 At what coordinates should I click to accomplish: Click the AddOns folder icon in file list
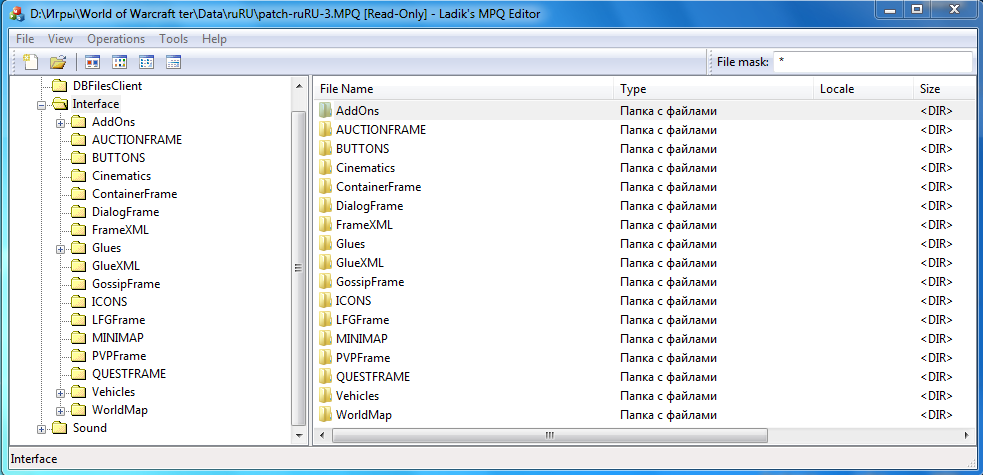(325, 111)
